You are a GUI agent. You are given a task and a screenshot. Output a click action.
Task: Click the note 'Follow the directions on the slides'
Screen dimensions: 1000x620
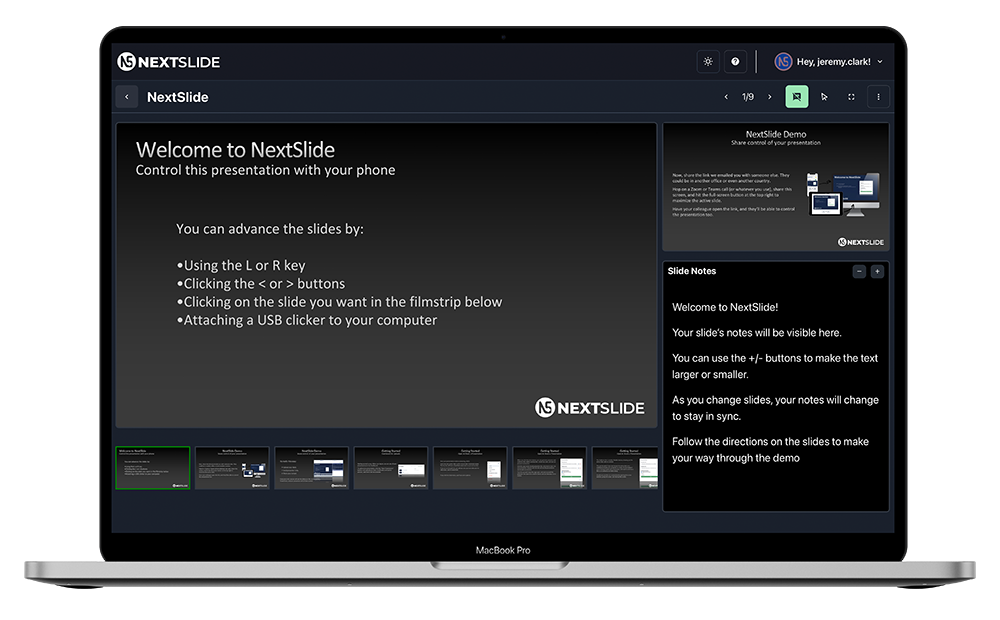pyautogui.click(x=770, y=450)
